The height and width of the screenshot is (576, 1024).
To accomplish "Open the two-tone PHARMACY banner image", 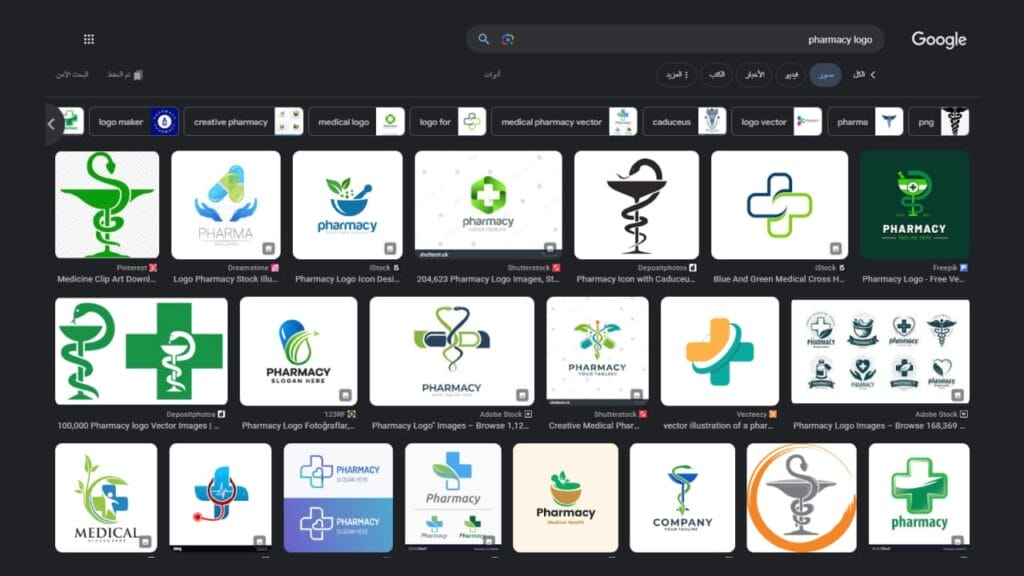I will [x=338, y=498].
